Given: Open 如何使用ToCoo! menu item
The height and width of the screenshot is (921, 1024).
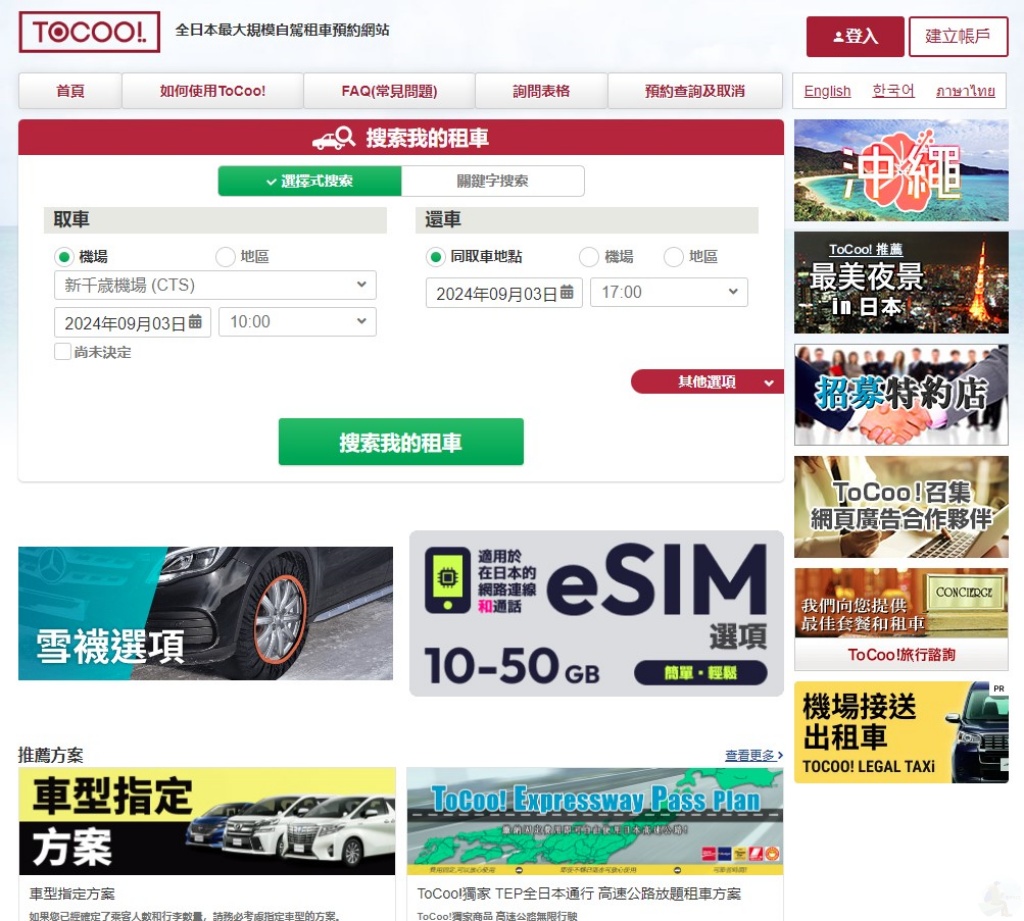Looking at the screenshot, I should 213,91.
